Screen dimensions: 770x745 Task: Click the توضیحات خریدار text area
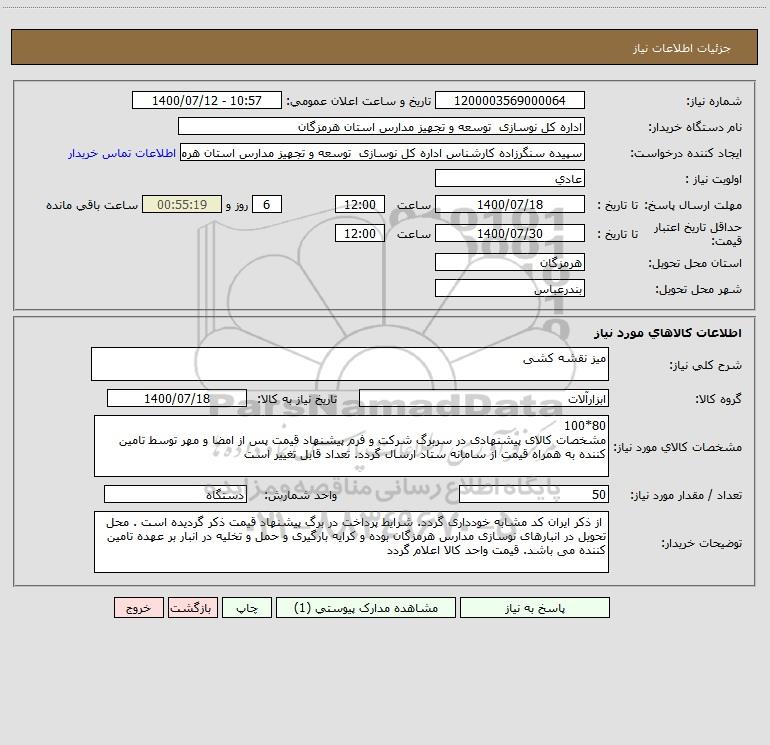pyautogui.click(x=351, y=542)
